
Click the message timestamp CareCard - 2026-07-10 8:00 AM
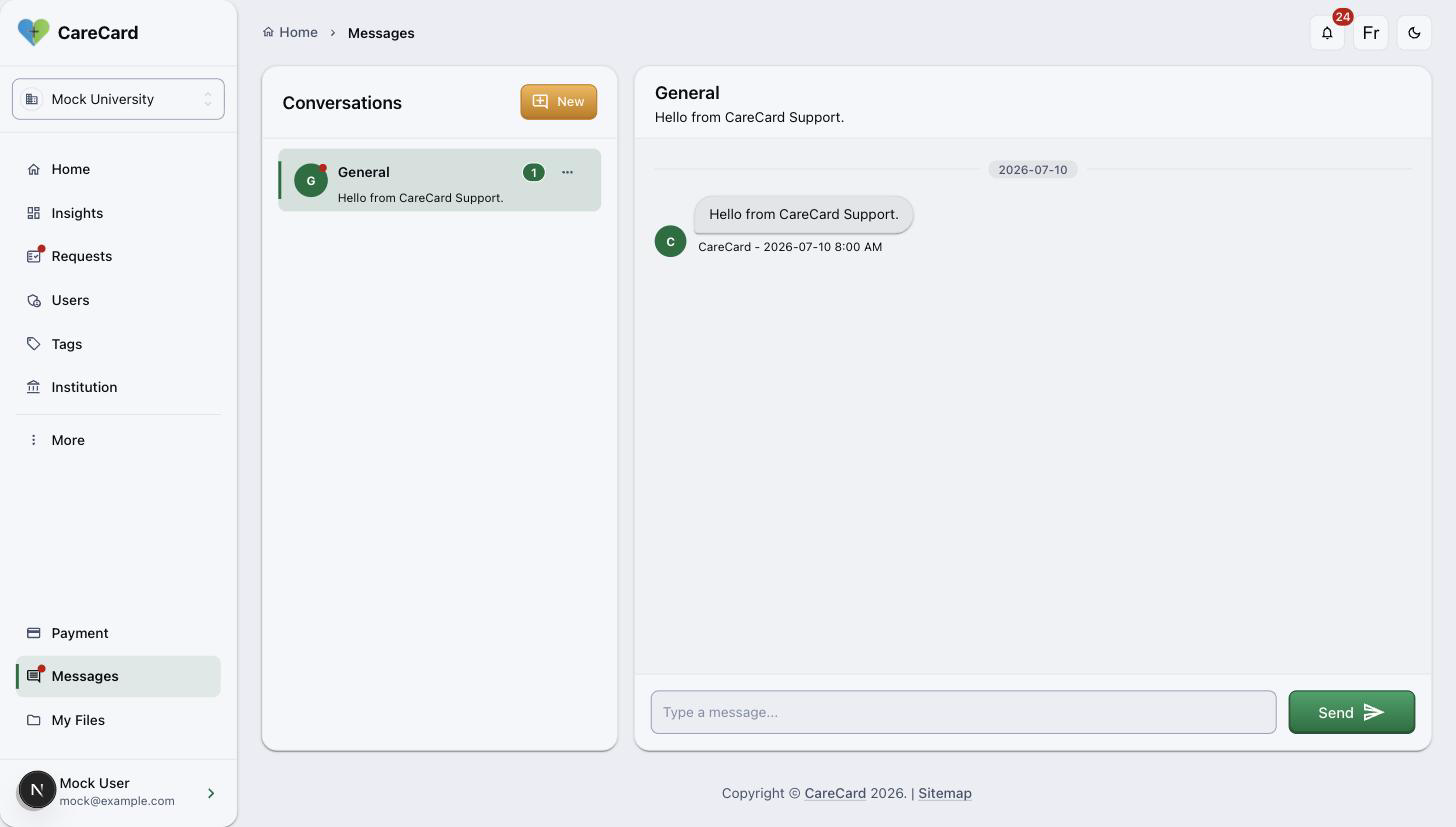tap(790, 247)
